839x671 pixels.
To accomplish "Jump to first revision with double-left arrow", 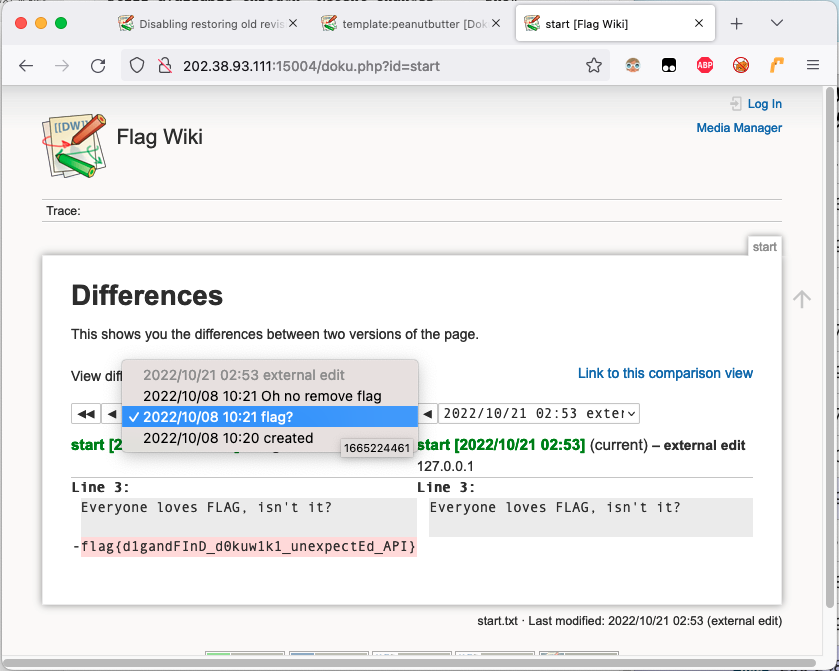I will pyautogui.click(x=86, y=414).
